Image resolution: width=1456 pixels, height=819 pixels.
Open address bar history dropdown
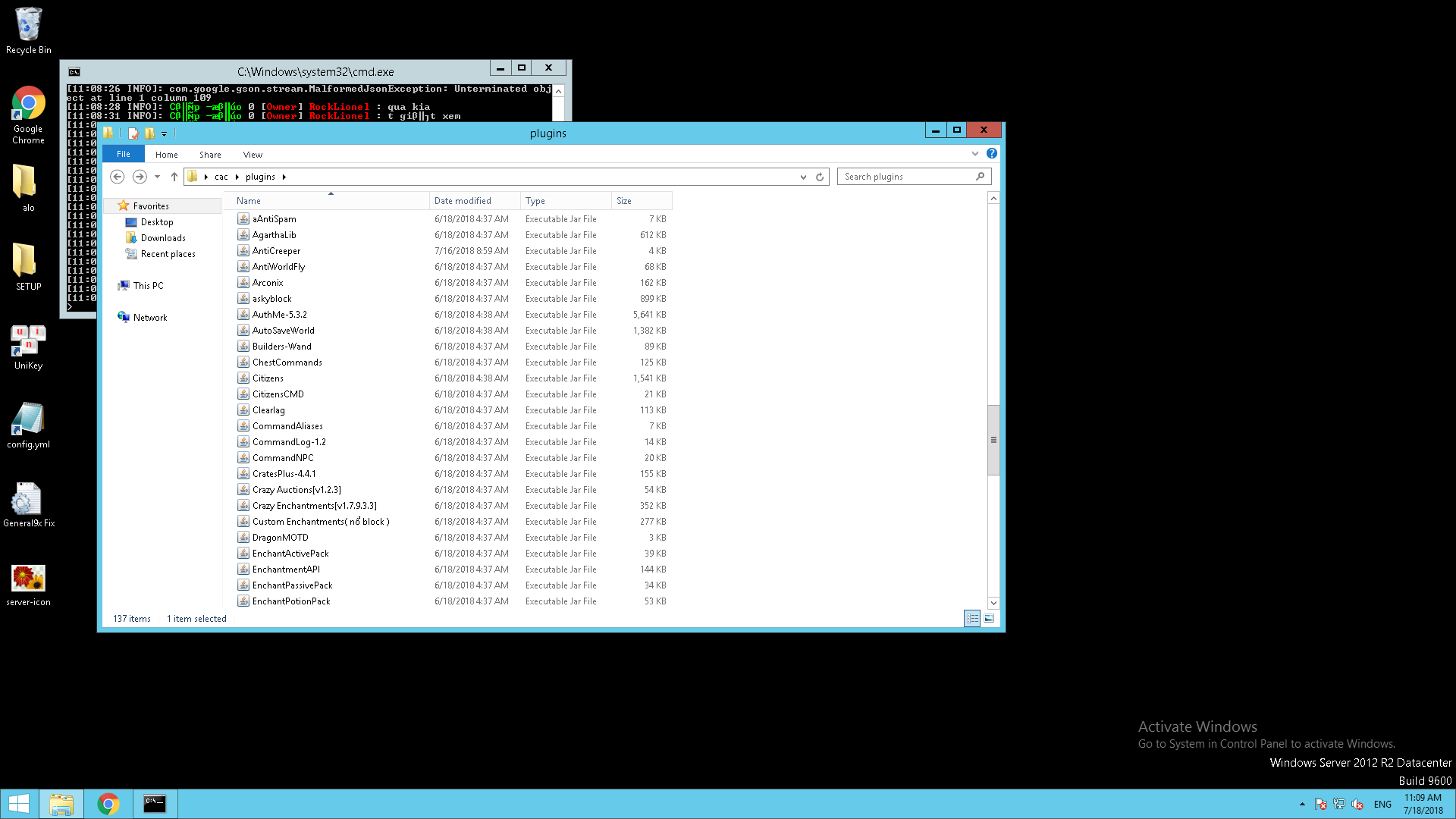[x=803, y=177]
